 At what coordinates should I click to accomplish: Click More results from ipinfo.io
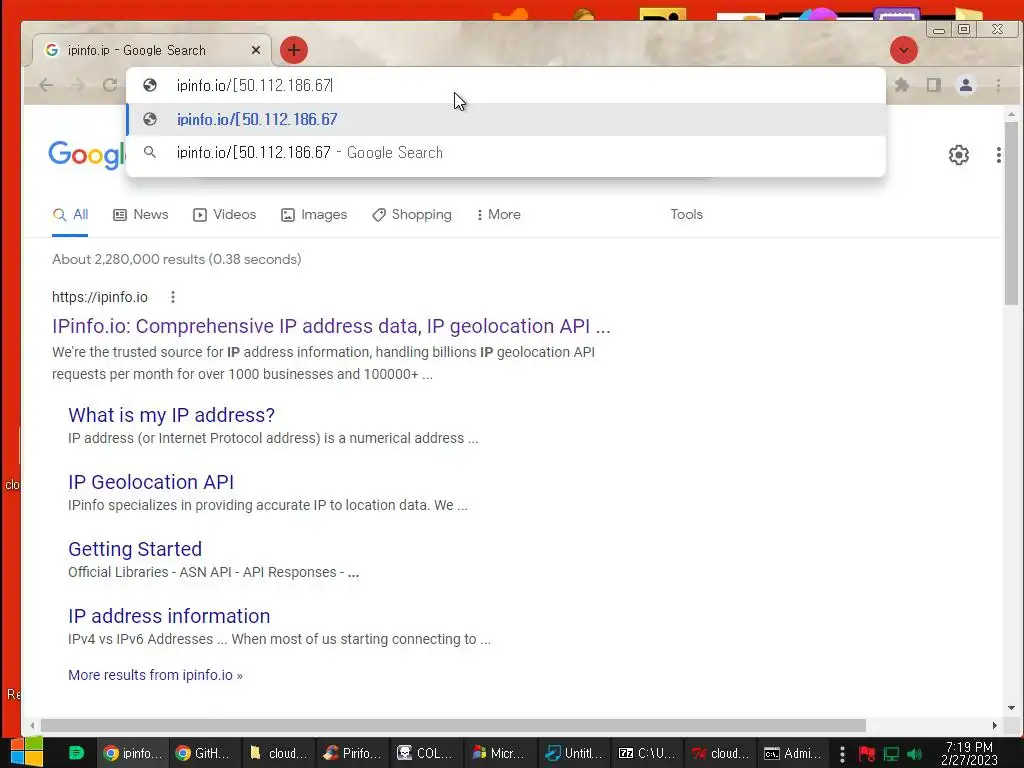click(155, 675)
